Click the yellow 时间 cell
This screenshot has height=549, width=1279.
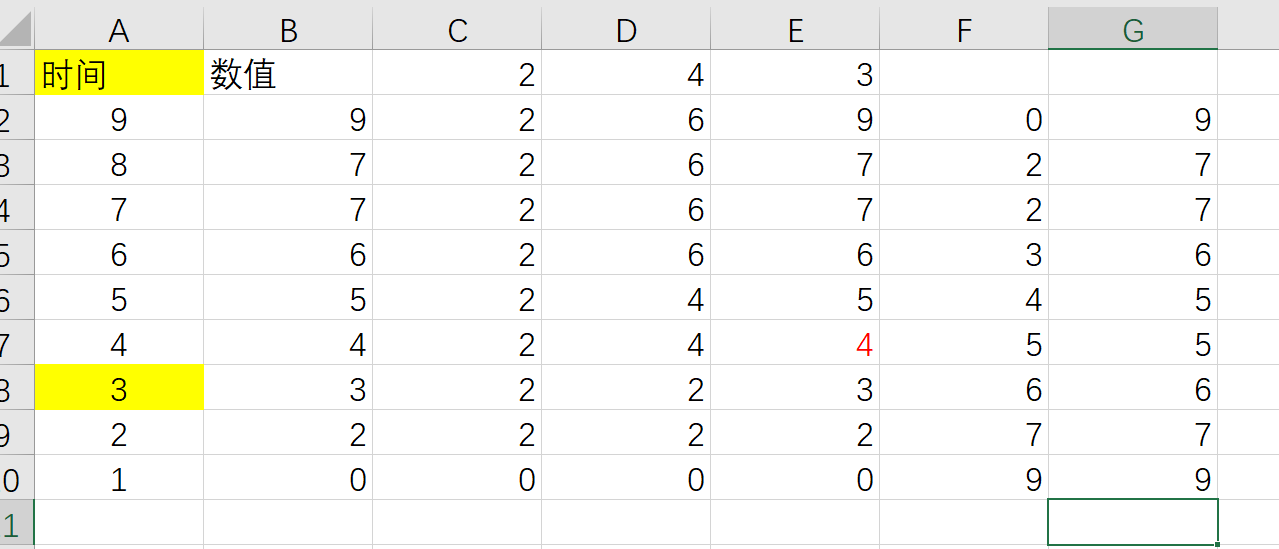click(119, 74)
